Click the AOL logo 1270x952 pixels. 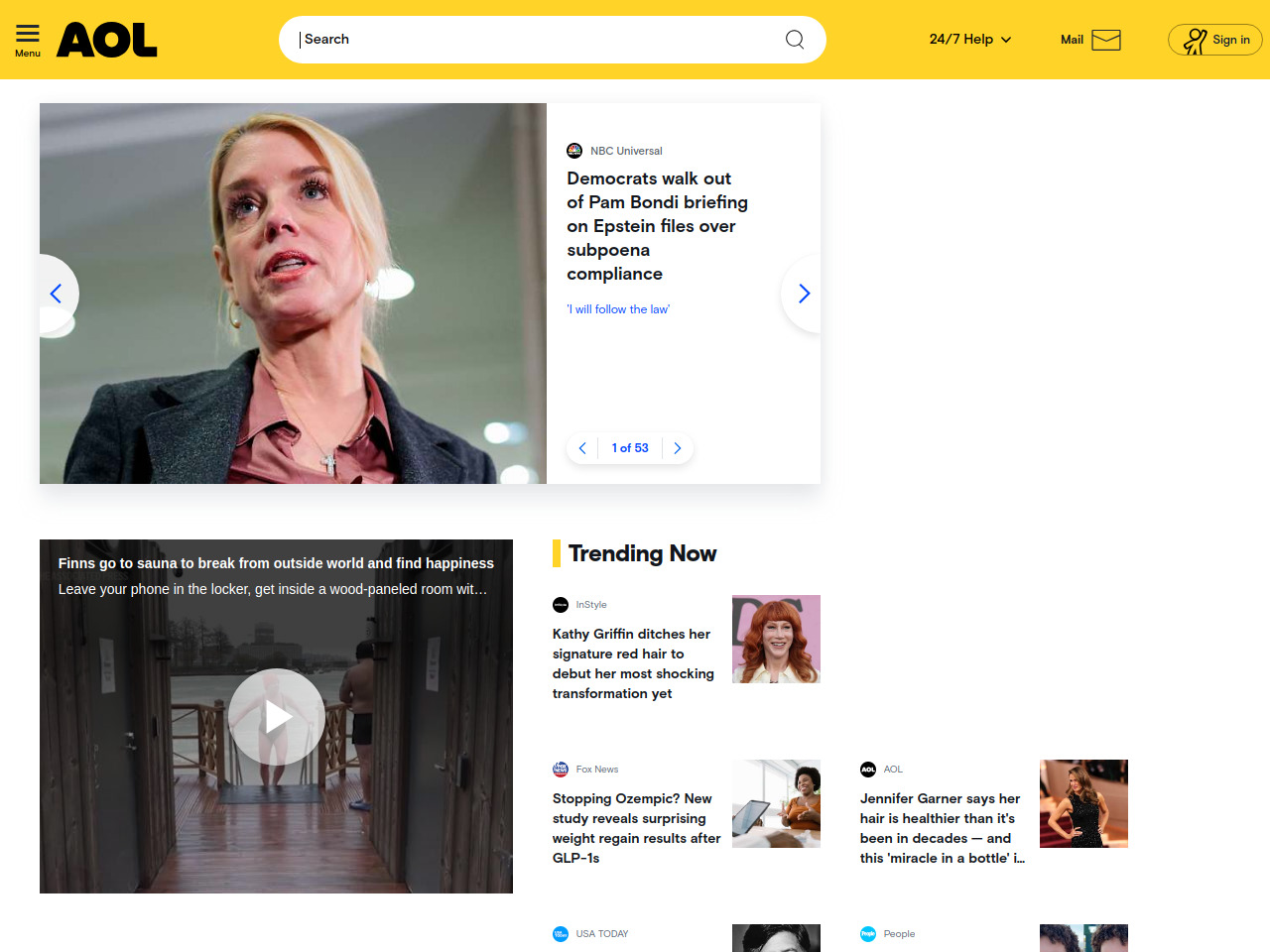pyautogui.click(x=107, y=40)
